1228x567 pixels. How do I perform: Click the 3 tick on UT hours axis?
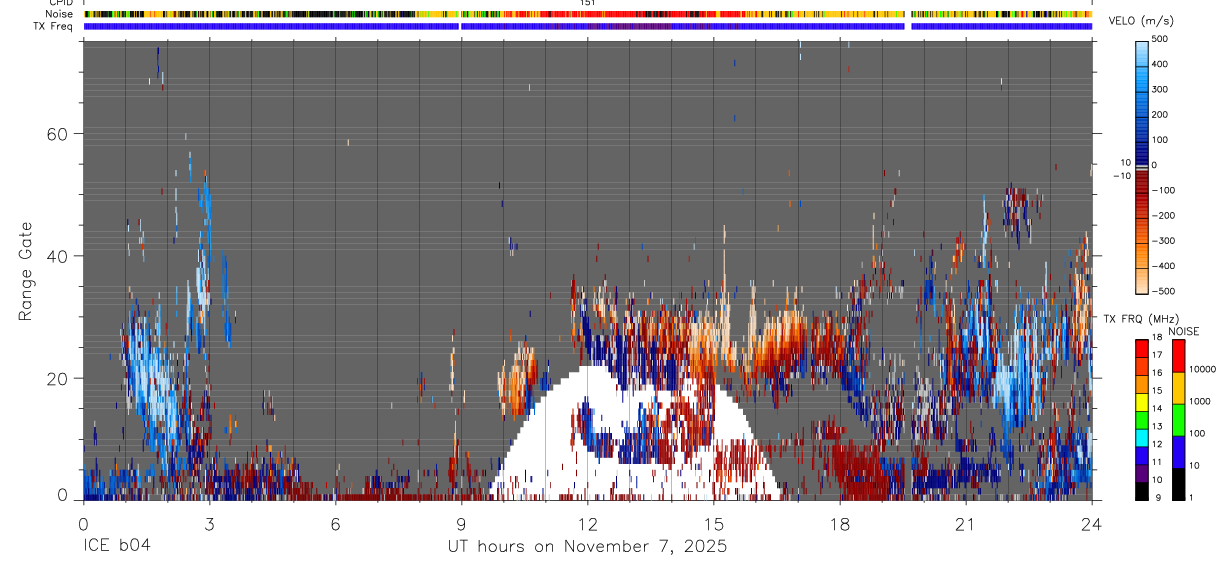point(209,523)
